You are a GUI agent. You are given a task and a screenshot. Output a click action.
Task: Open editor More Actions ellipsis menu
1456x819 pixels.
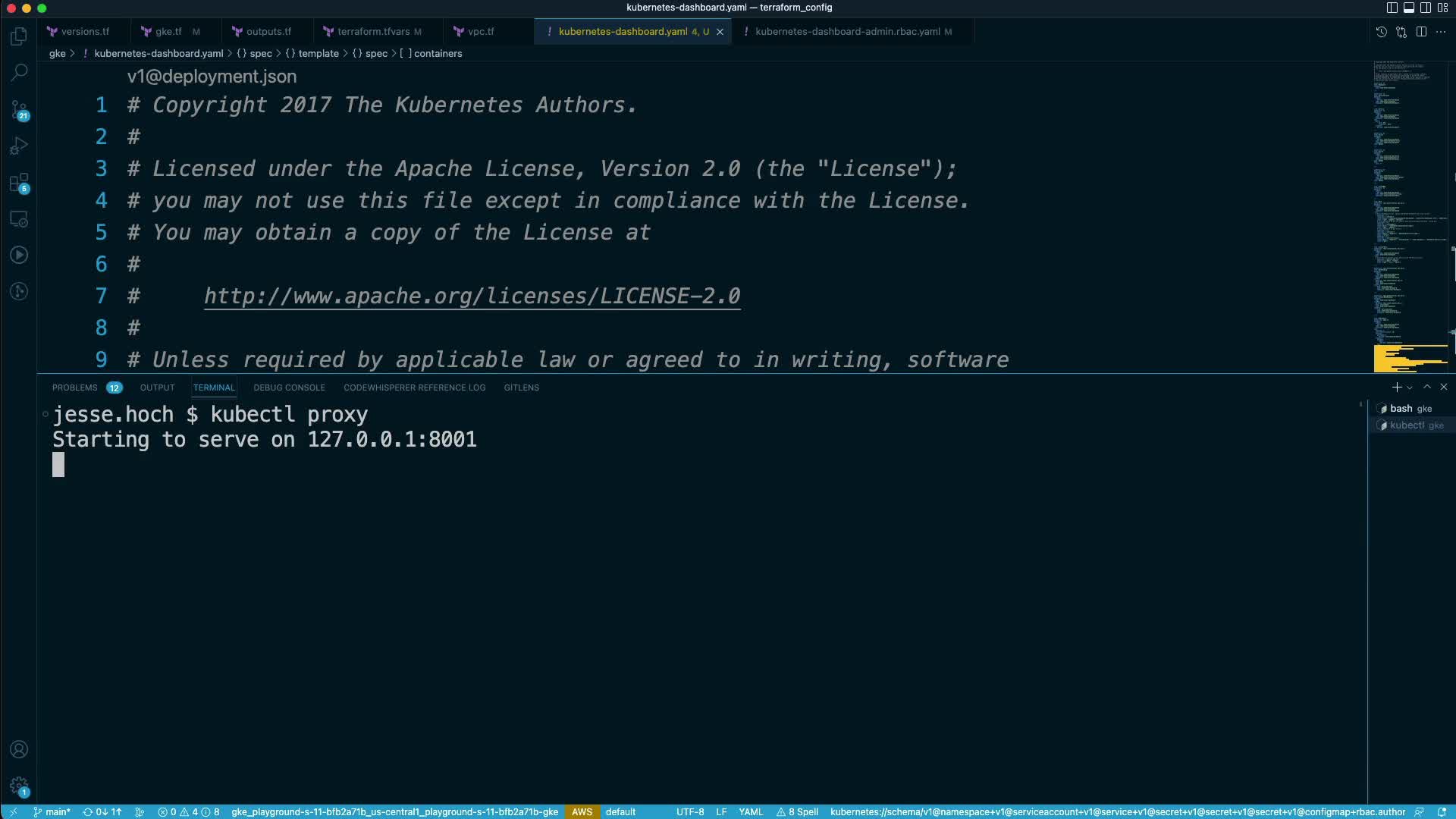pyautogui.click(x=1441, y=32)
